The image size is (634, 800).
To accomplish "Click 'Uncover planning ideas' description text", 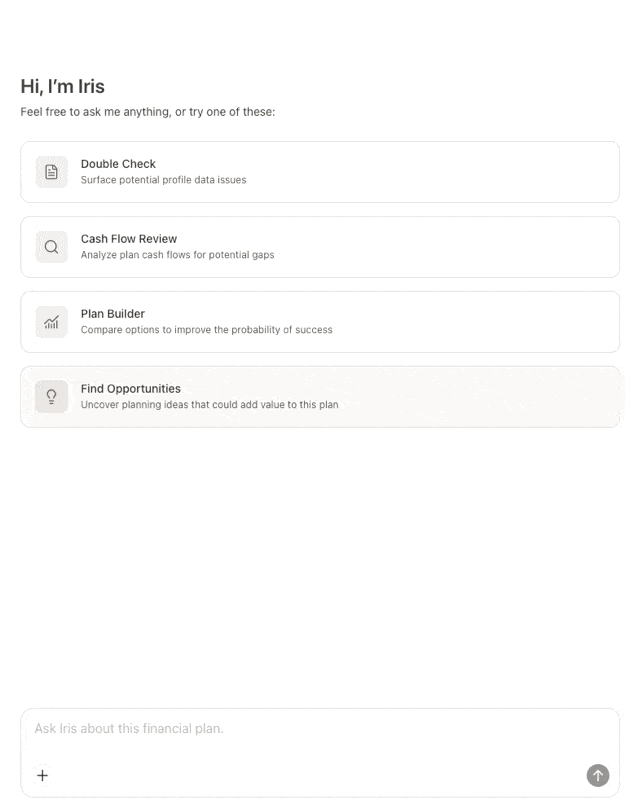I will coord(210,405).
